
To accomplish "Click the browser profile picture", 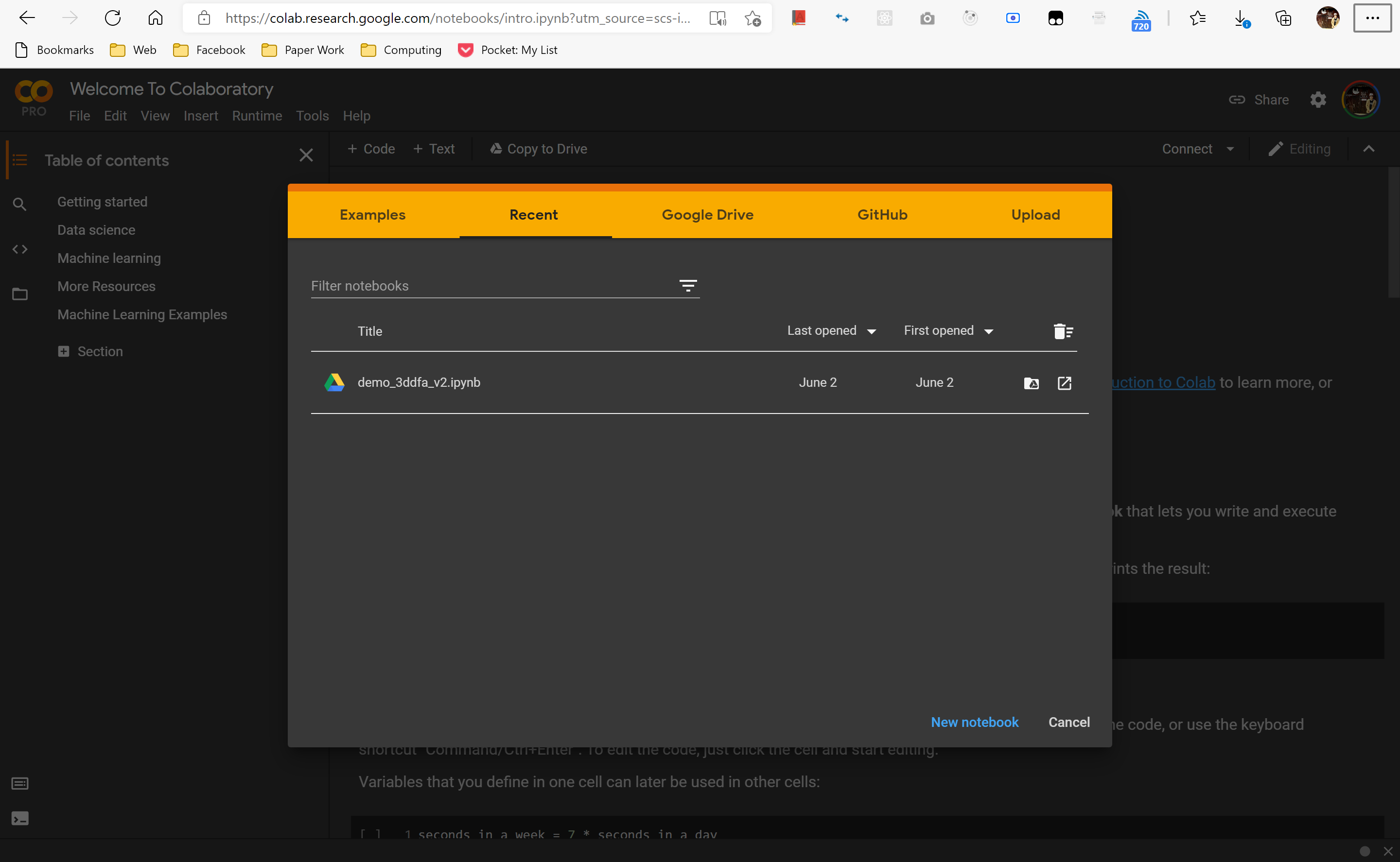I will [1328, 18].
